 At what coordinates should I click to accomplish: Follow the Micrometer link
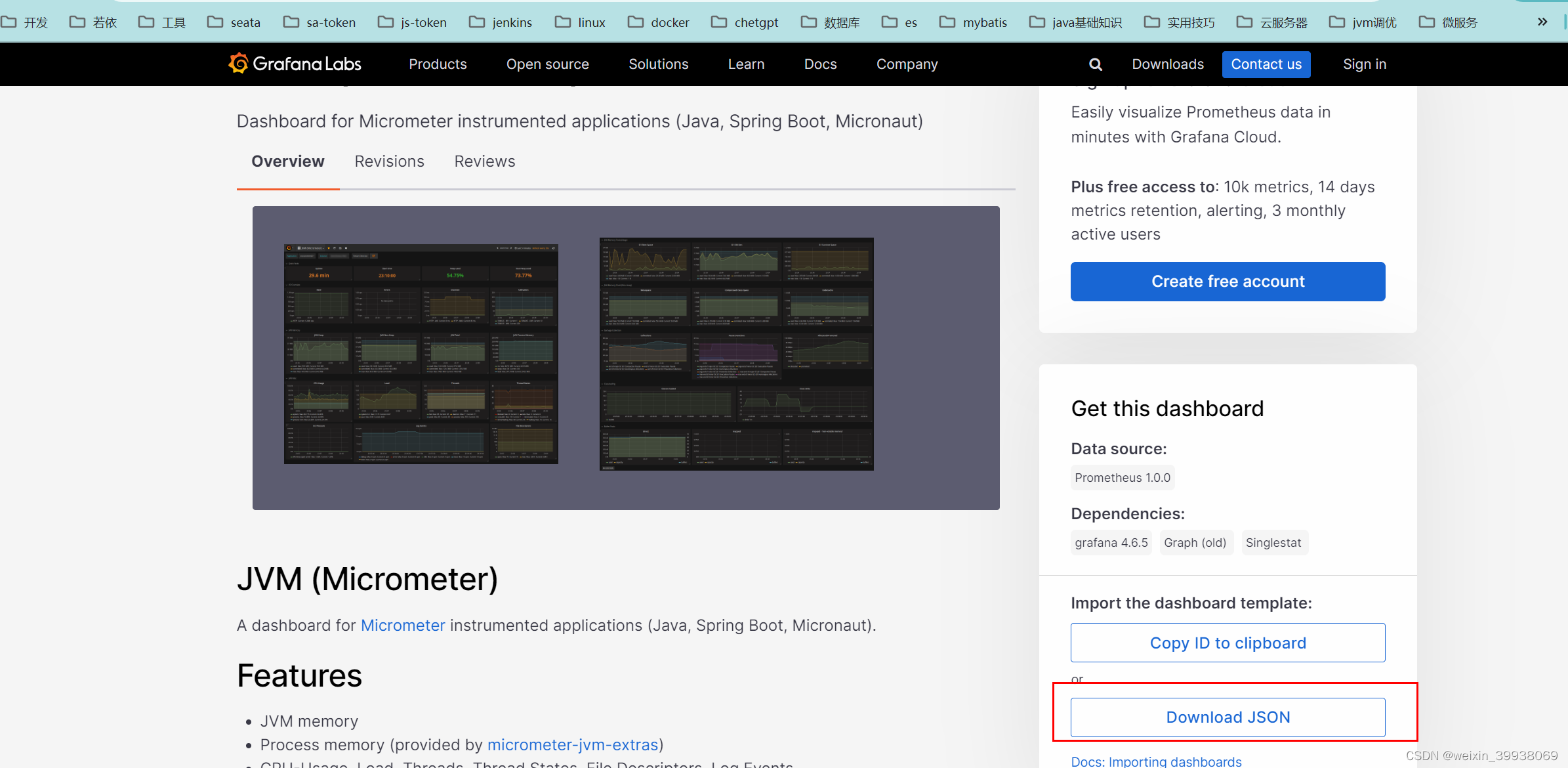(x=403, y=626)
